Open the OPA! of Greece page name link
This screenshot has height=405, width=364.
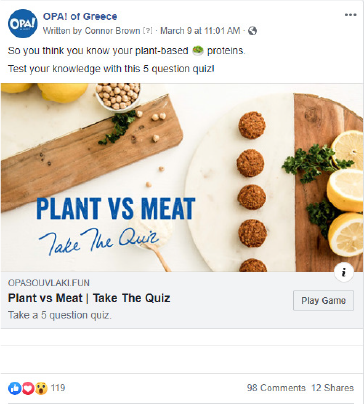(80, 16)
